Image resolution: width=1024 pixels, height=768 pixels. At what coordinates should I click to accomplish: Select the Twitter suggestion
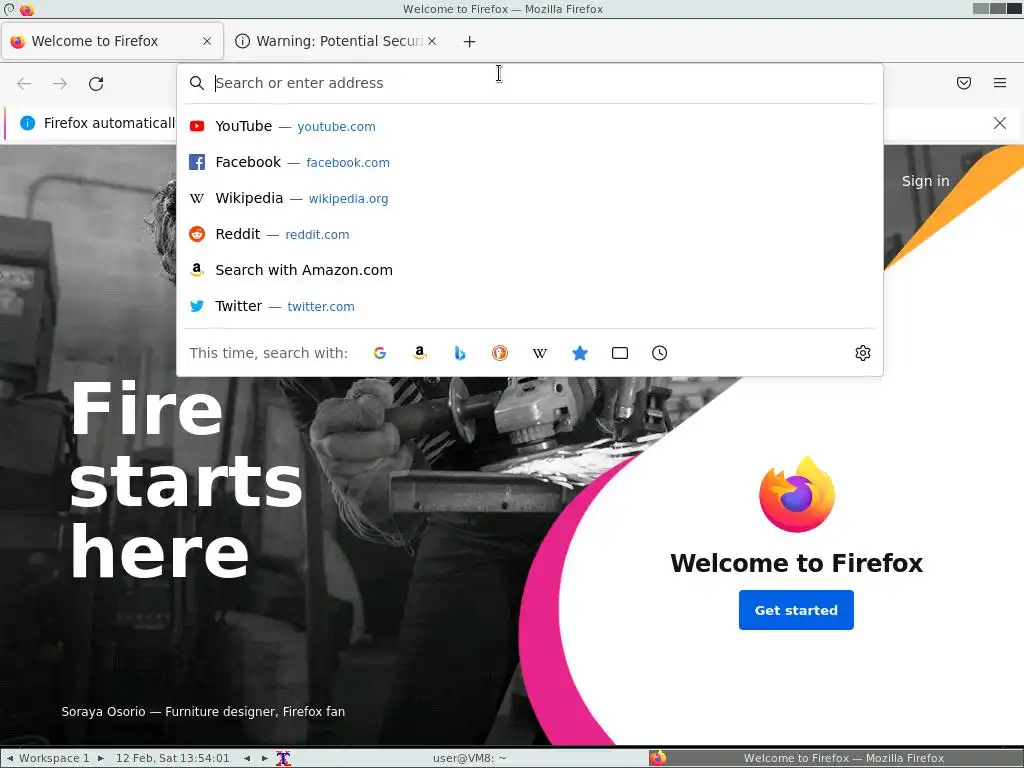[x=530, y=306]
